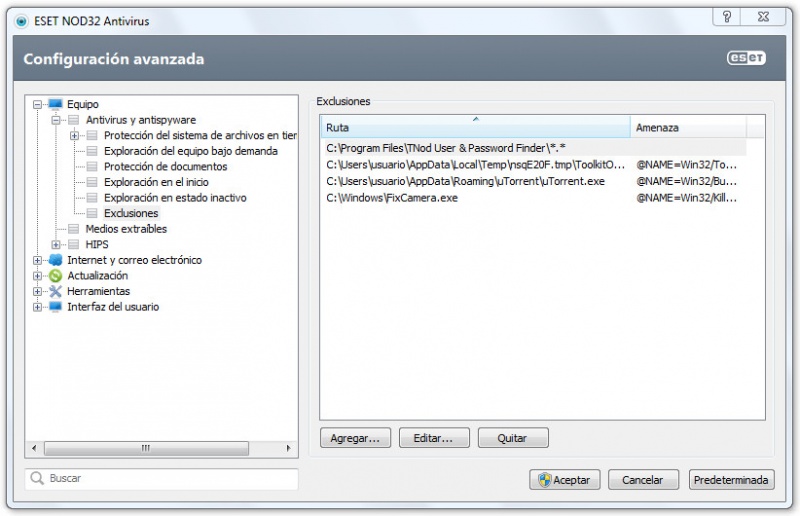Select Internet y correo electrónico label
800x516 pixels.
[134, 260]
